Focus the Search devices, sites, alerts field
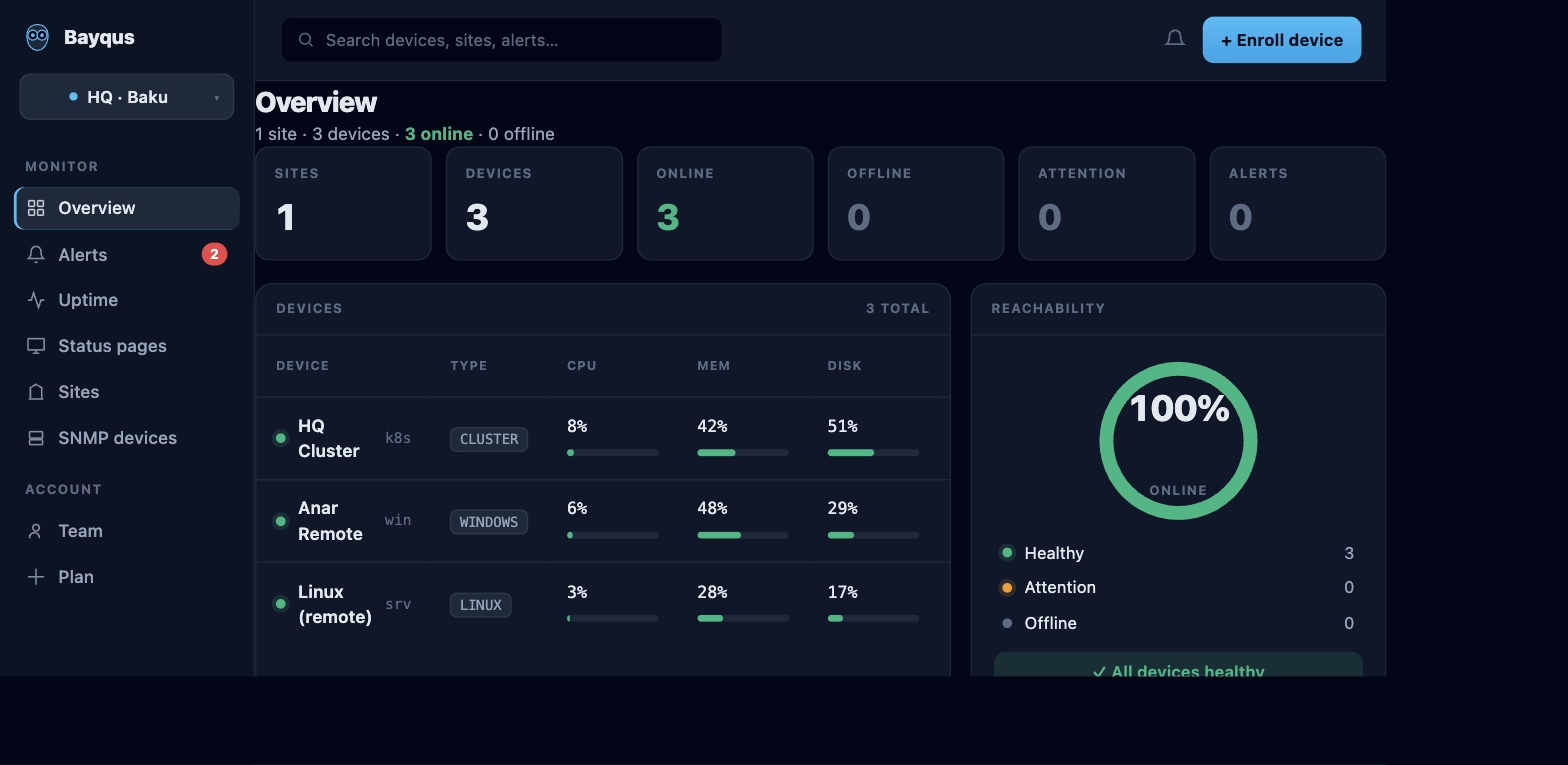The height and width of the screenshot is (765, 1568). tap(502, 40)
